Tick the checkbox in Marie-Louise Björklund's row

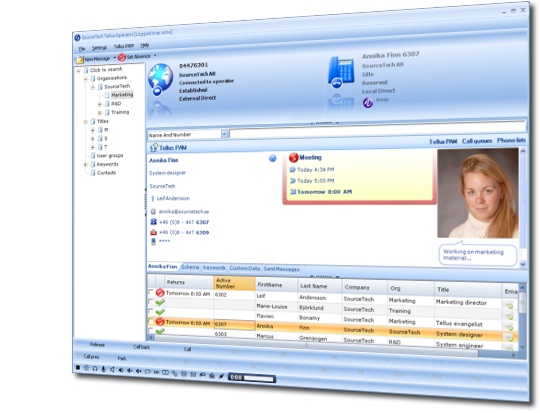tap(150, 302)
